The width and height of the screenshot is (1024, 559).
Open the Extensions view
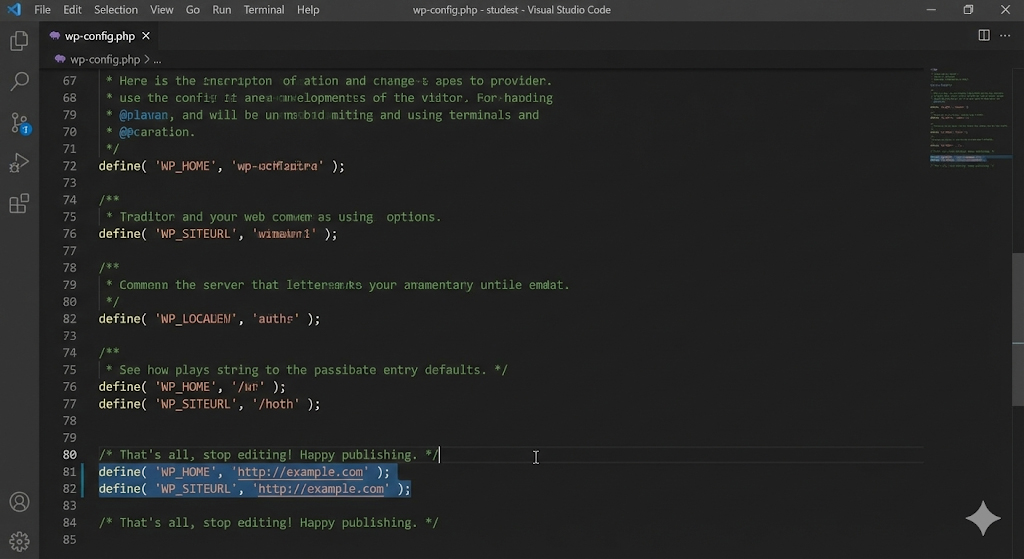tap(19, 203)
